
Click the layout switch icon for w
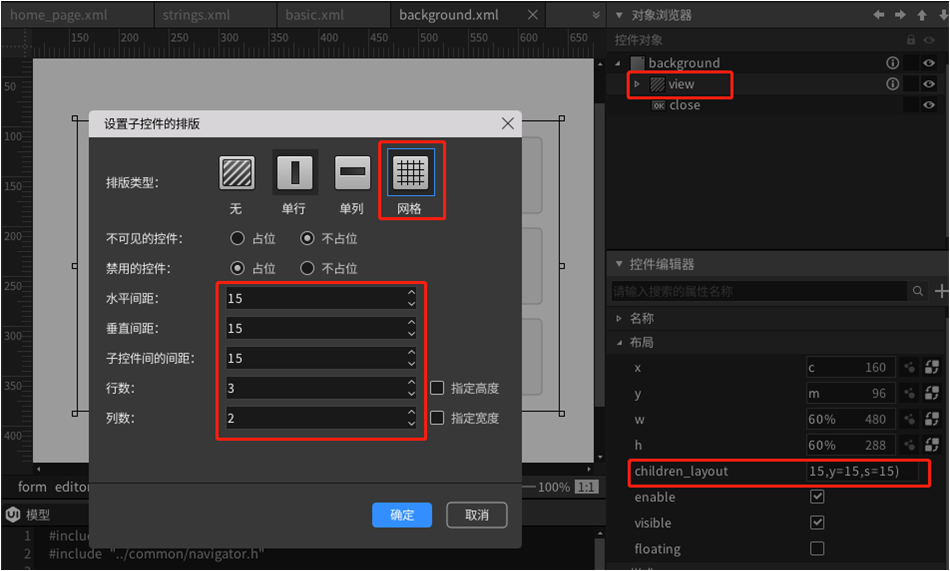[932, 419]
